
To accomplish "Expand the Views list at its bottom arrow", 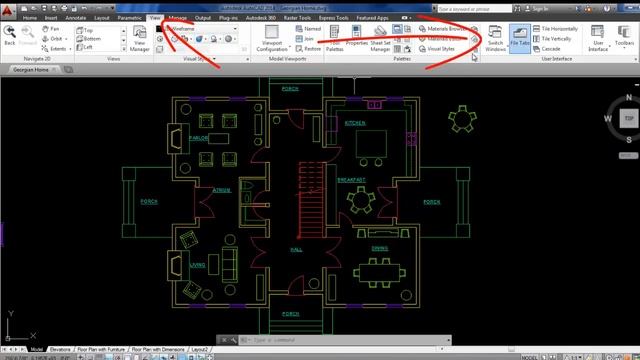I will tap(124, 49).
